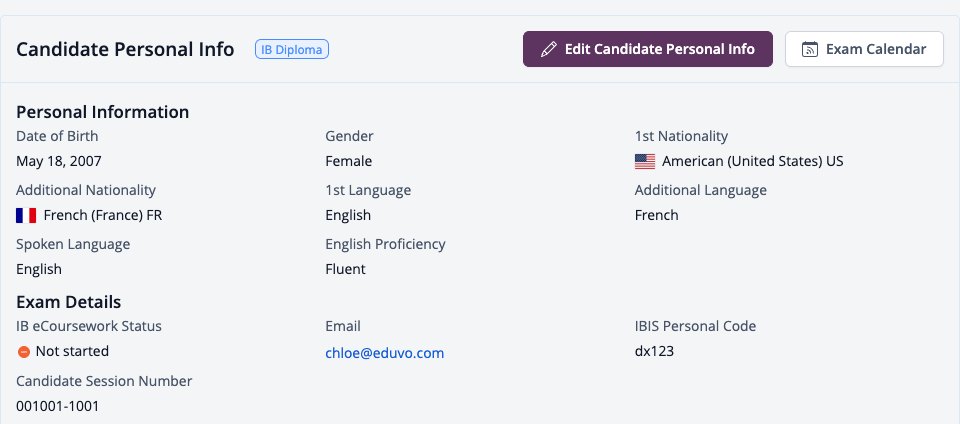Click the session number 001001-1001
The height and width of the screenshot is (424, 960).
coord(58,406)
